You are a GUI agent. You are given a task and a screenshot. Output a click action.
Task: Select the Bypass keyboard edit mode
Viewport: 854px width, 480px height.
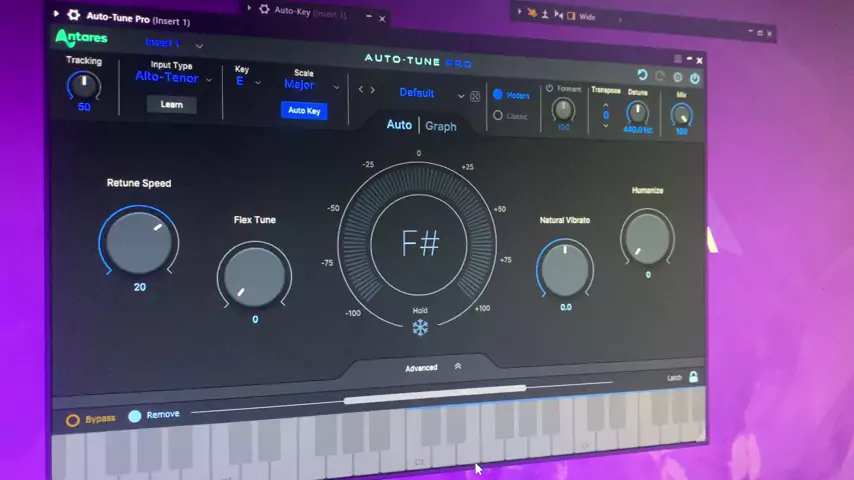click(90, 419)
